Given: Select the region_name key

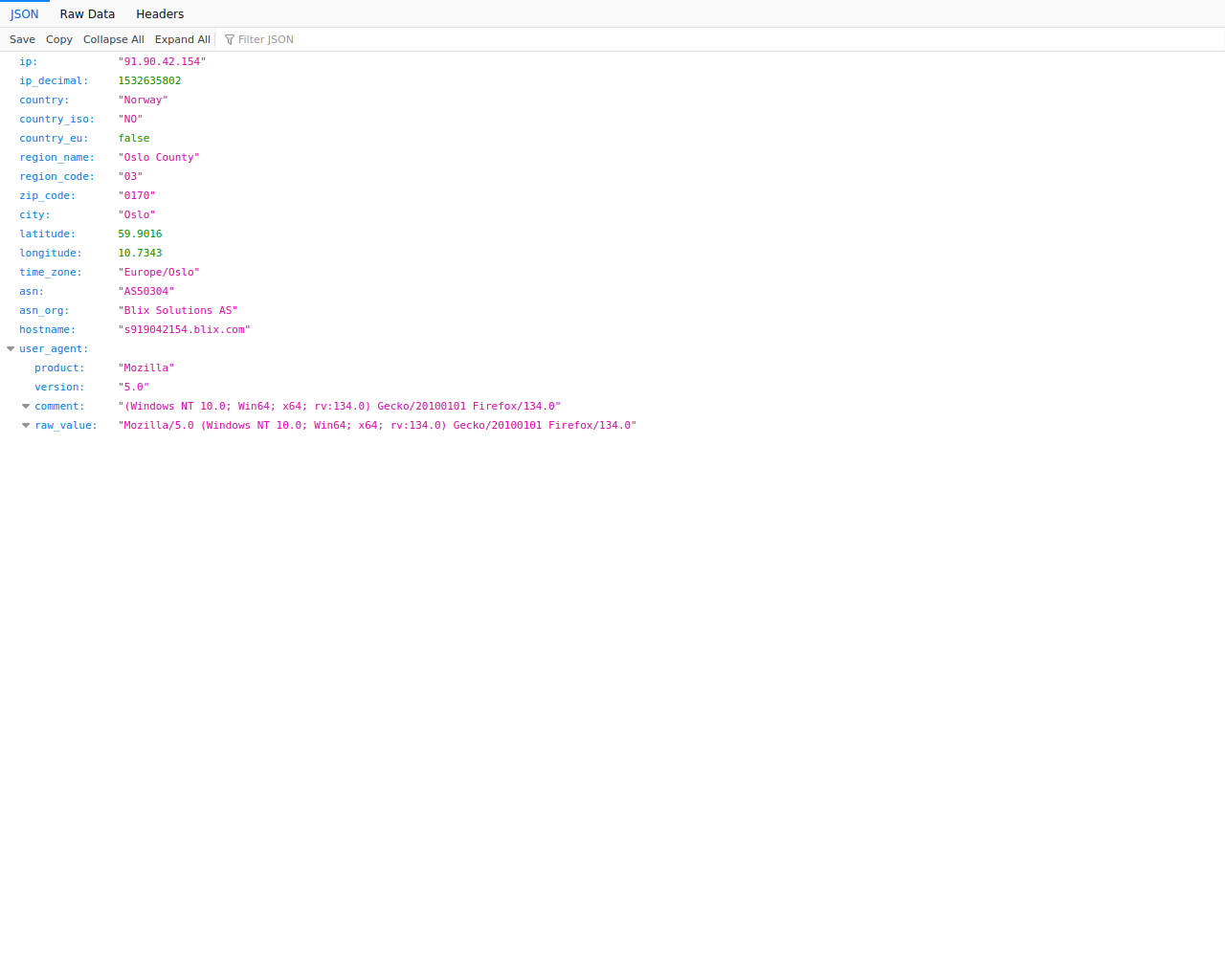Looking at the screenshot, I should tap(57, 158).
